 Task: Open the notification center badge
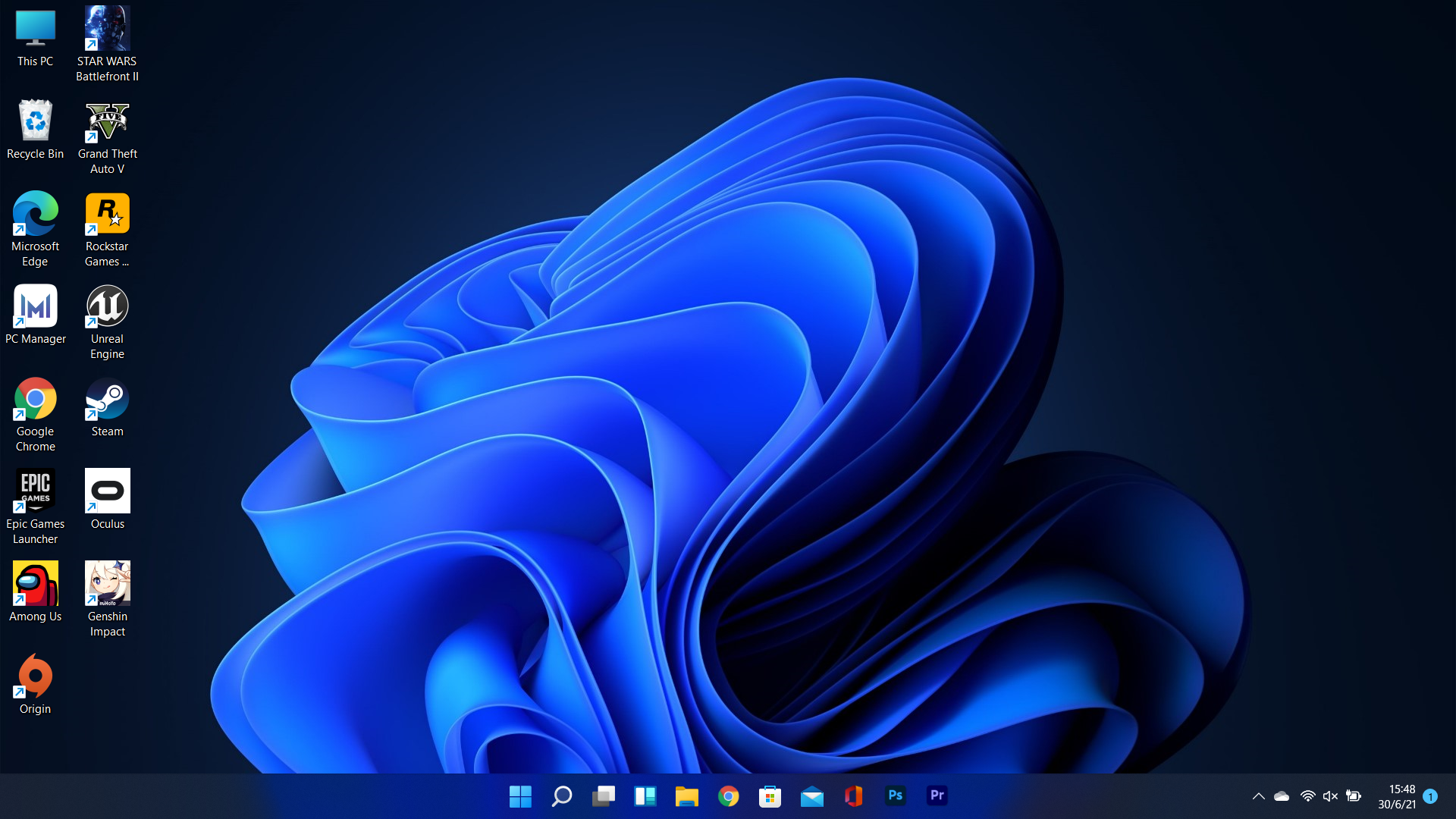pos(1430,796)
